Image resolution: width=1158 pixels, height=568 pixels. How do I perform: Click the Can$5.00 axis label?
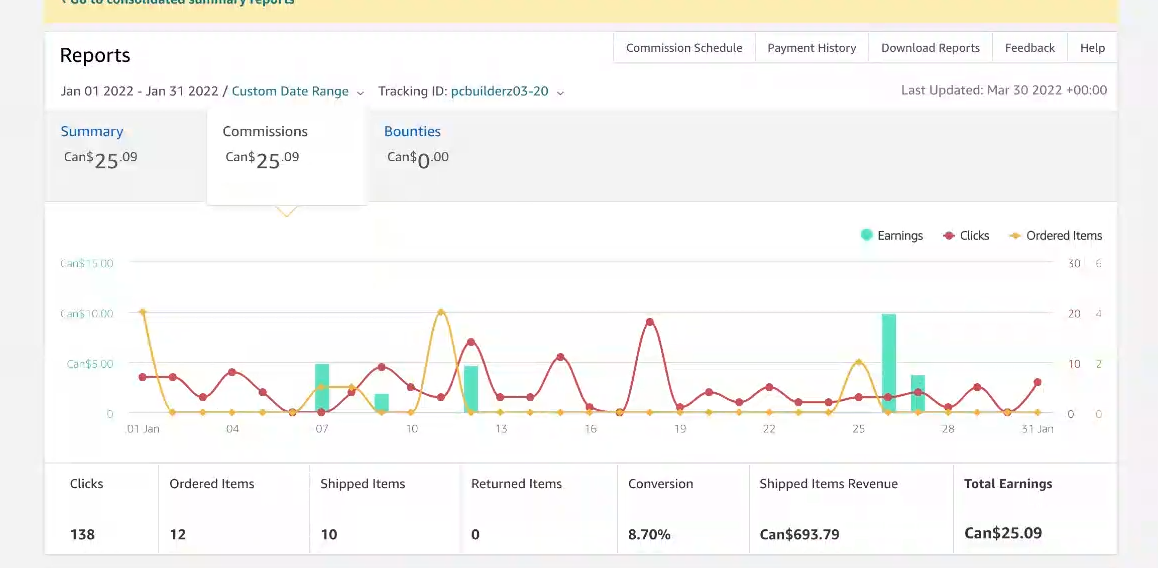(89, 363)
